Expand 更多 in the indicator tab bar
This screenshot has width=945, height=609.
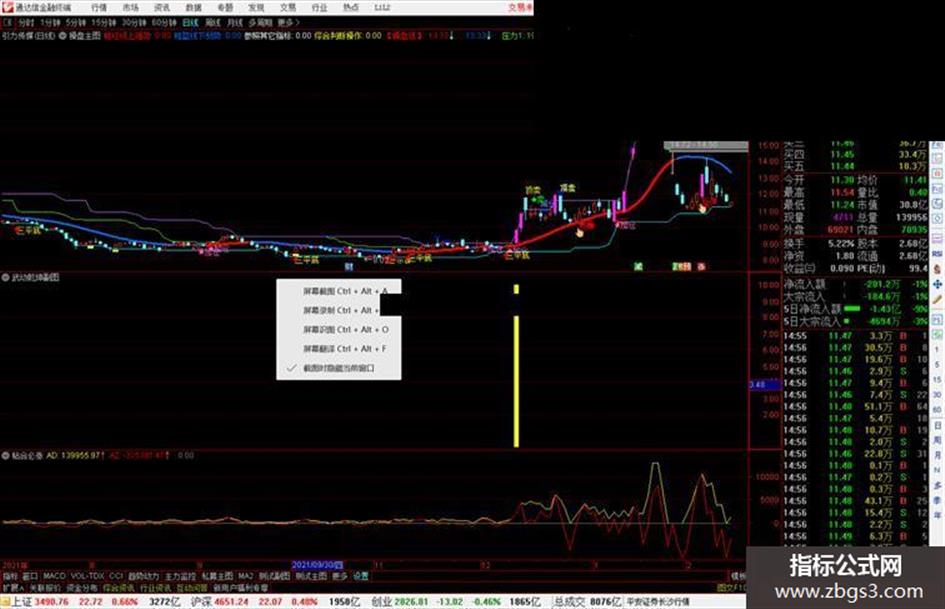[x=340, y=576]
